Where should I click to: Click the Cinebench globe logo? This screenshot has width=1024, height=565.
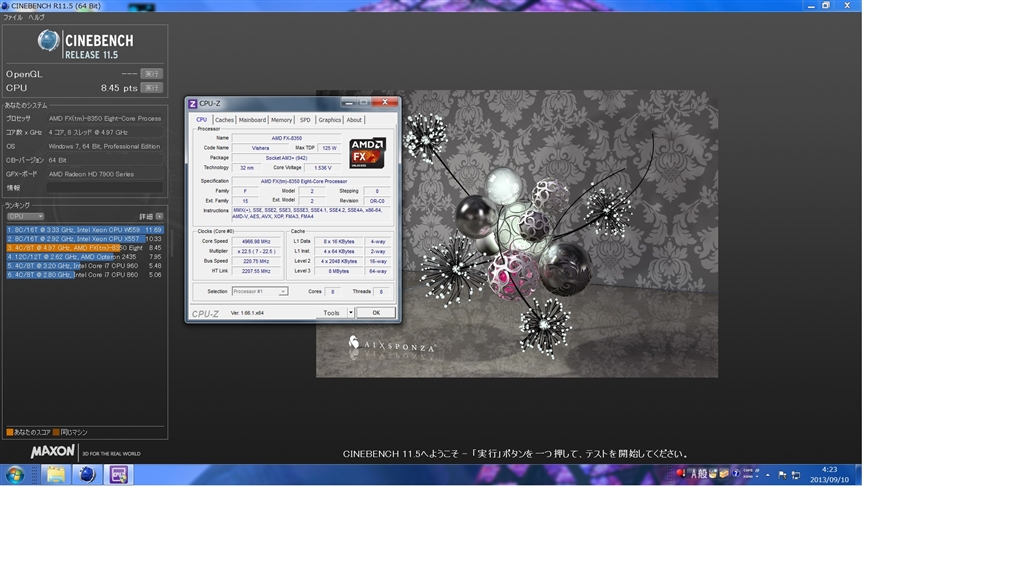click(x=49, y=40)
